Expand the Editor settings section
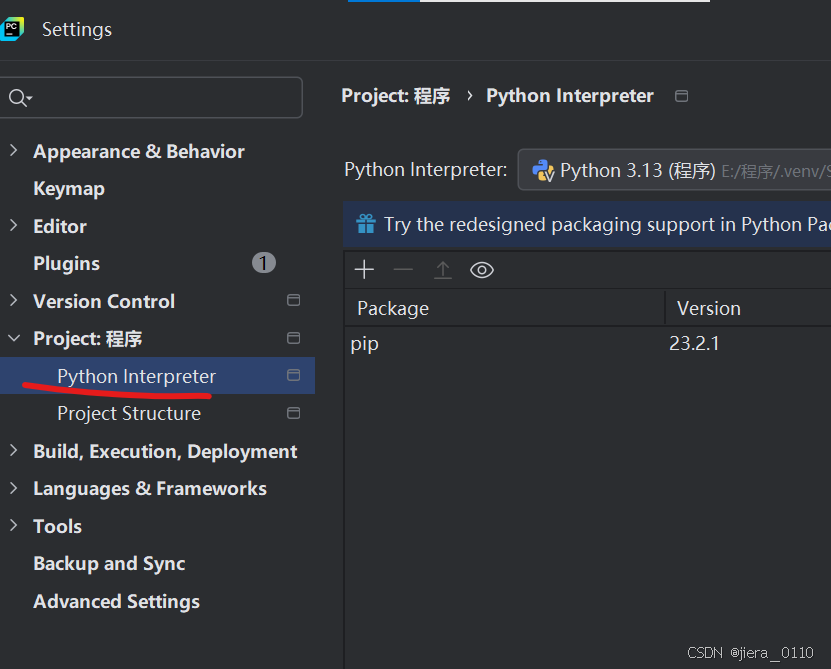 [x=13, y=226]
